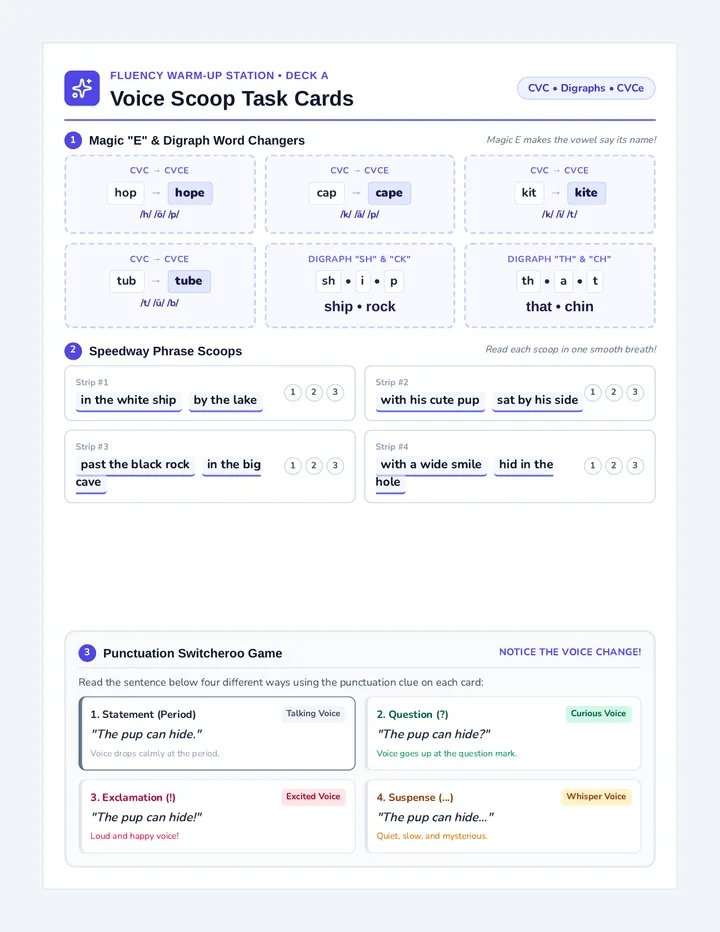720x932 pixels.
Task: Click the Talking Voice tag
Action: [313, 713]
